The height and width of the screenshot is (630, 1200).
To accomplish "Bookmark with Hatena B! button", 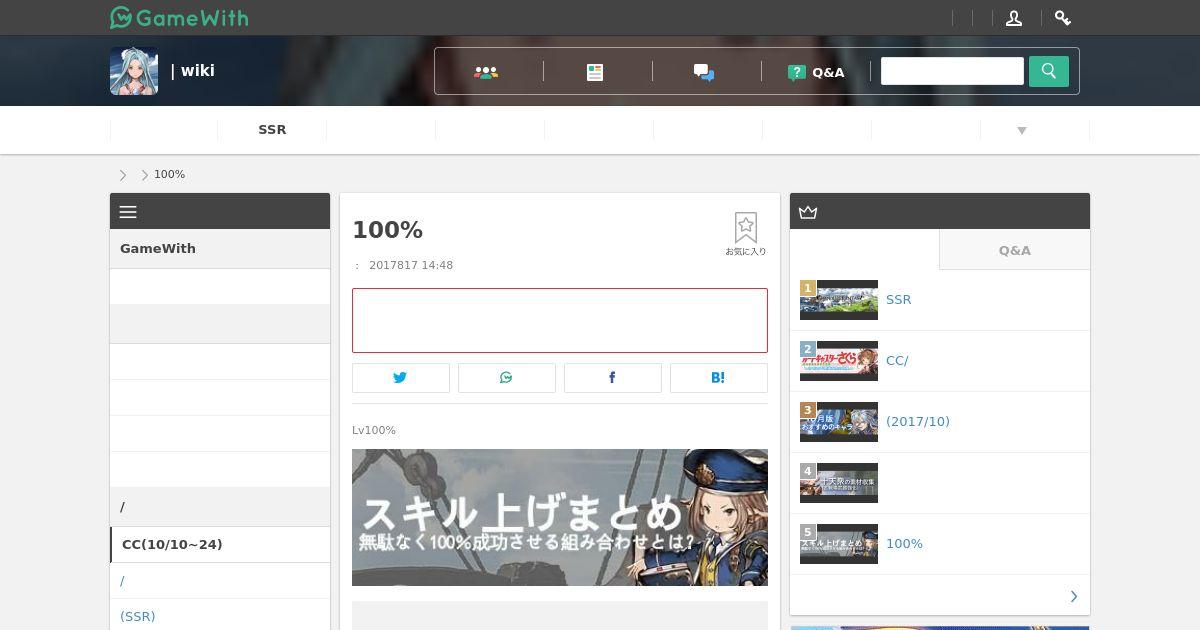I will point(719,378).
